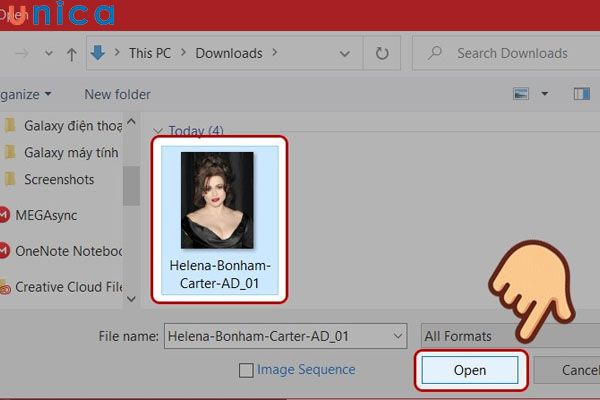Click the Cancel button
The width and height of the screenshot is (600, 400).
coord(567,370)
